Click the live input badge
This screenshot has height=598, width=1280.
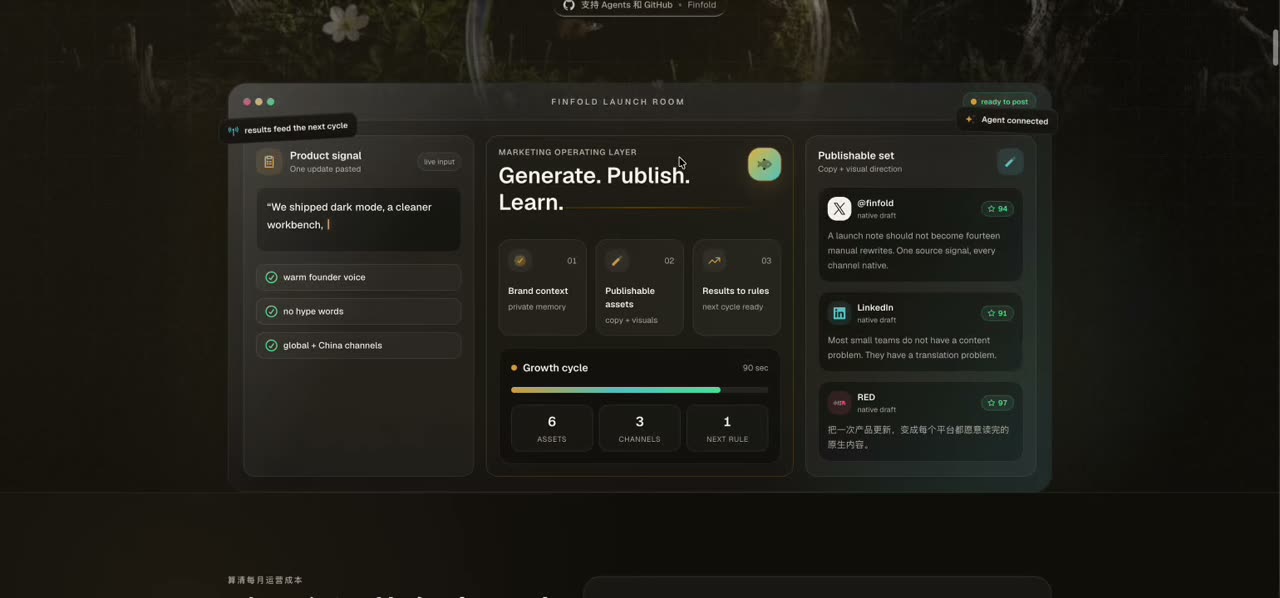click(x=439, y=162)
